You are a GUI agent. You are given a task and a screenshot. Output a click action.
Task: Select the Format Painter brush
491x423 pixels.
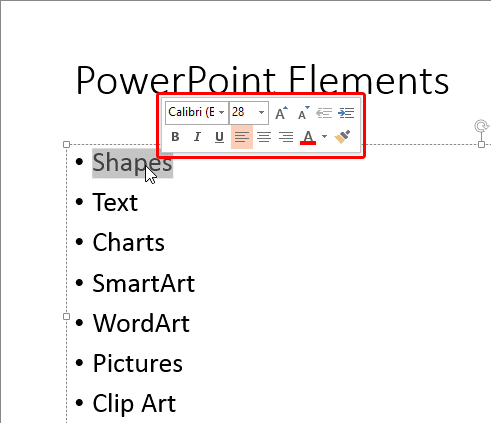pos(342,137)
